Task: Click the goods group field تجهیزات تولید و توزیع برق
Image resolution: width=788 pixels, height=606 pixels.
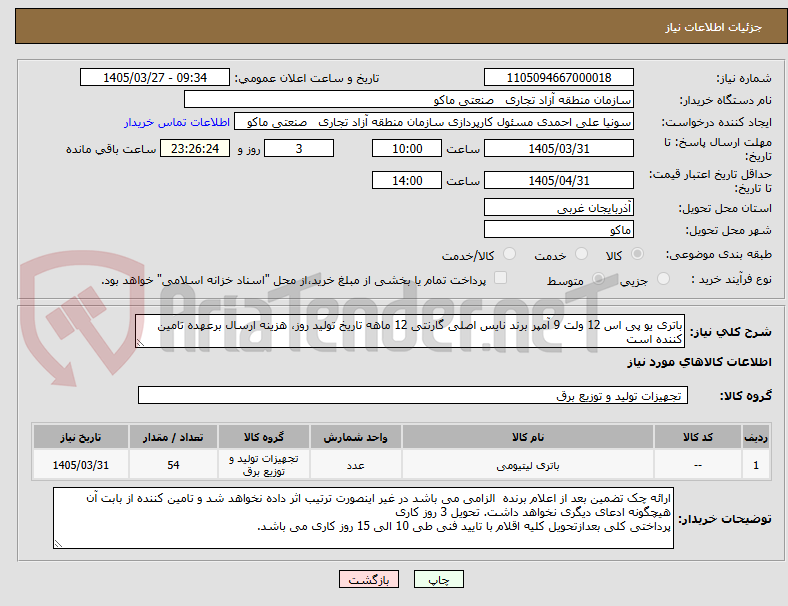Action: click(413, 395)
